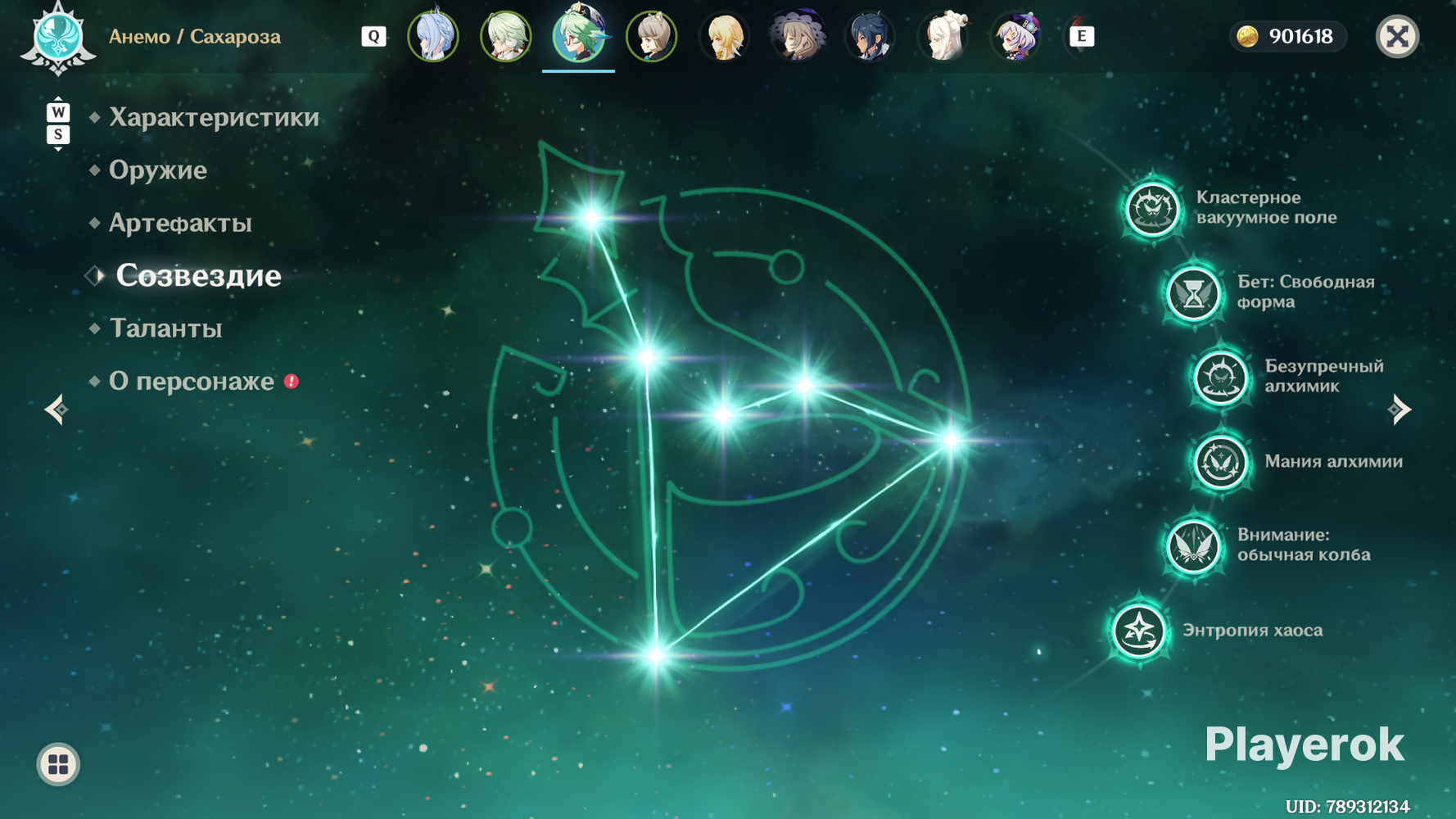
Task: Click the W key hint for menu up
Action: pyautogui.click(x=58, y=111)
